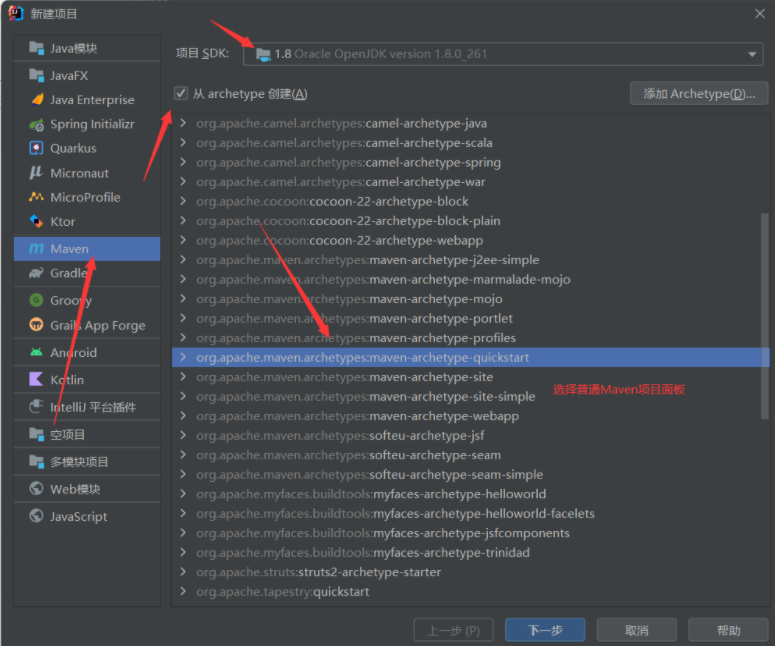This screenshot has width=775, height=646.
Task: Choose the Spring Initializr leaf icon
Action: click(x=37, y=125)
